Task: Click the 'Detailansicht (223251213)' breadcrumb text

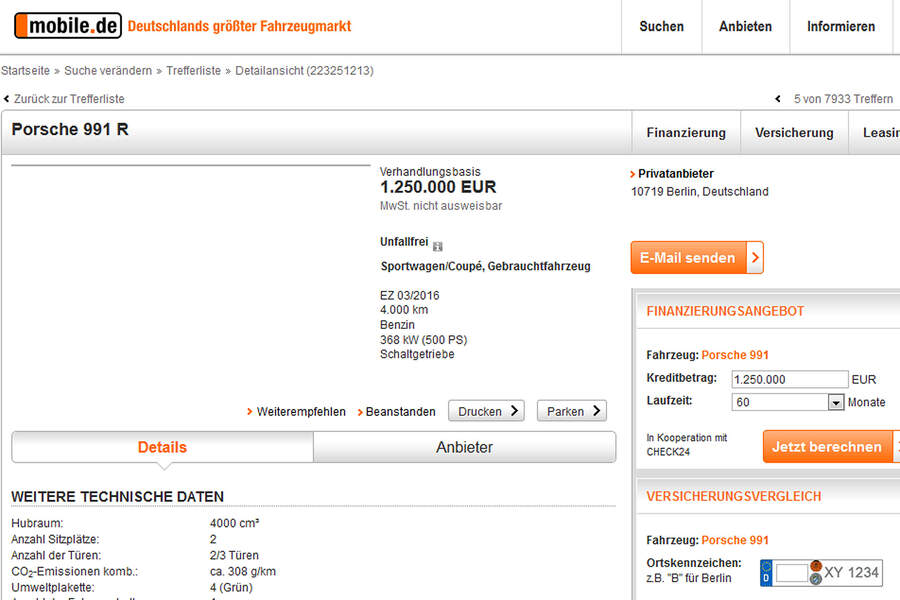Action: point(304,71)
